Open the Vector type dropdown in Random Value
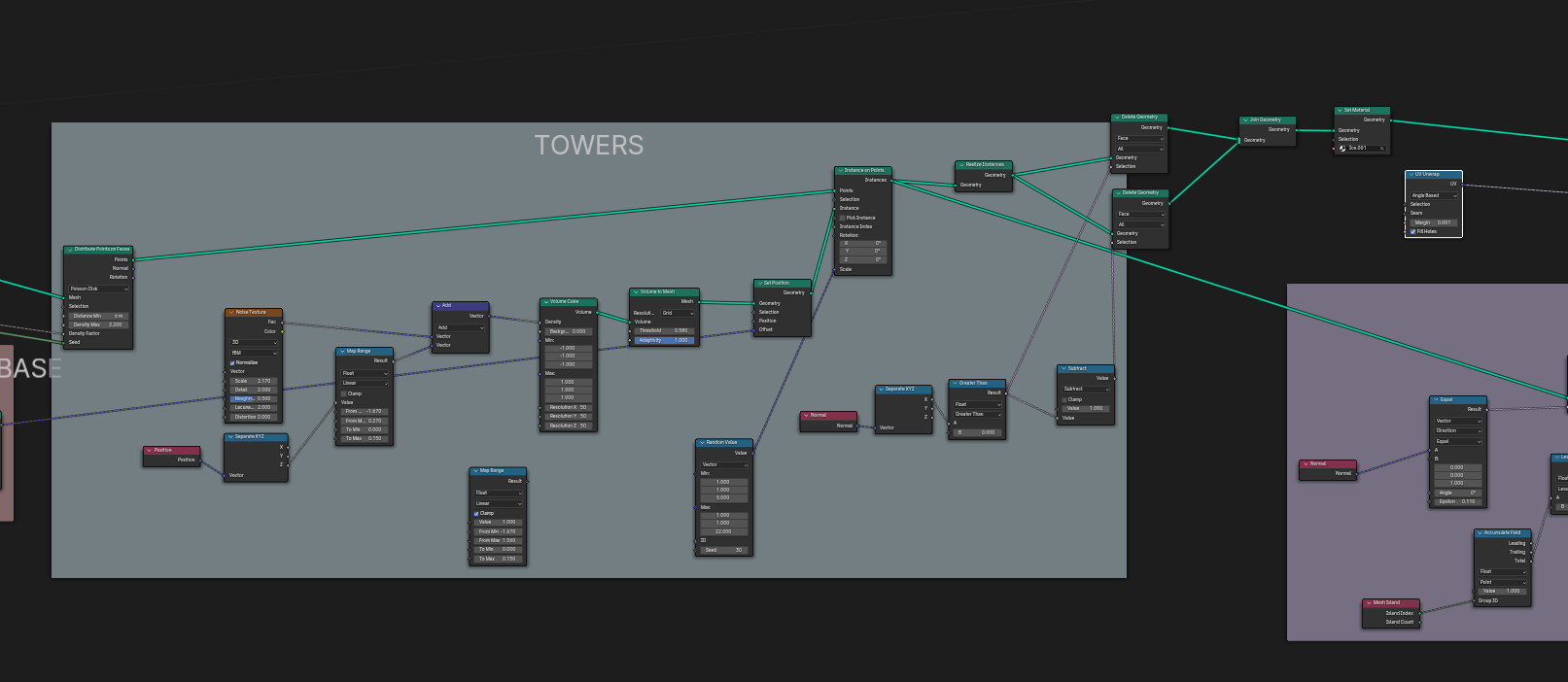Viewport: 1568px width, 682px height. pyautogui.click(x=724, y=464)
